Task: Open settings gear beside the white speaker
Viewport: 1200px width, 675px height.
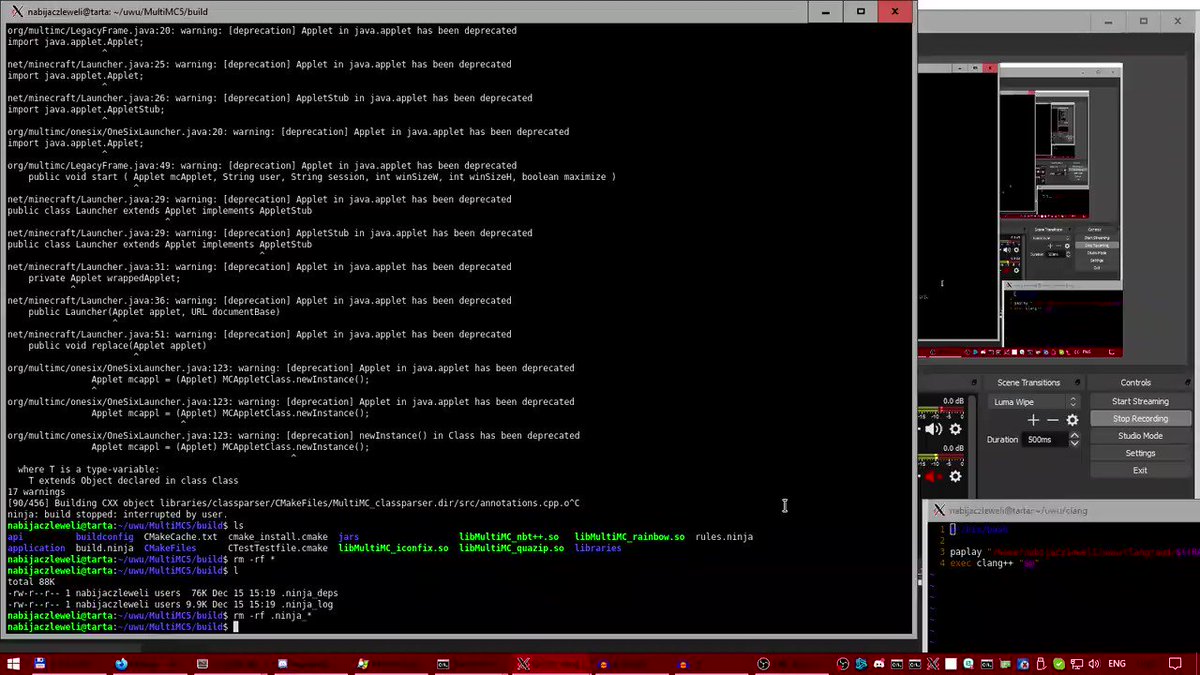Action: [x=955, y=429]
